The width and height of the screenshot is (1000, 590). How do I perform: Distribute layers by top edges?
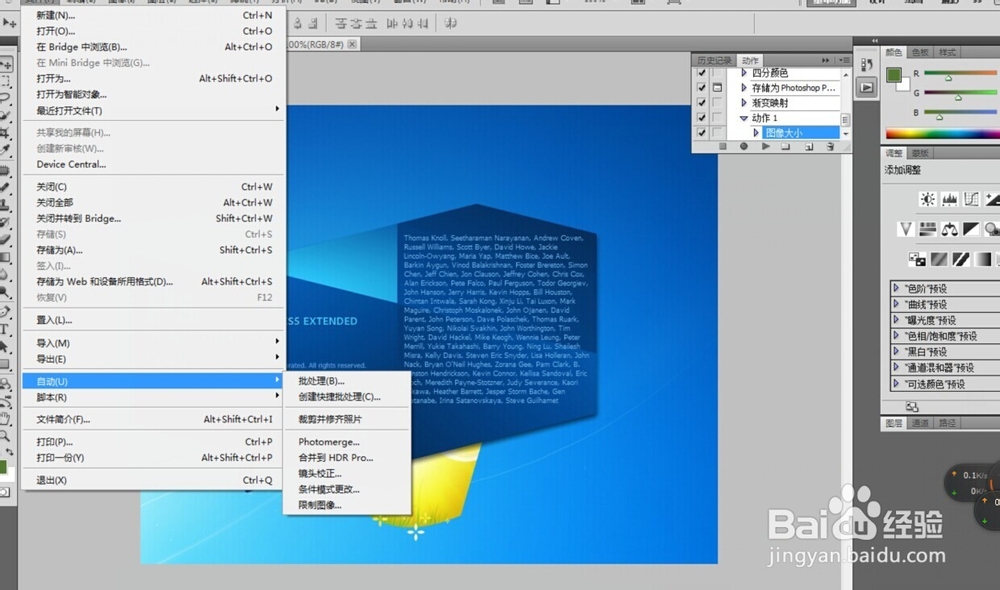coord(341,24)
